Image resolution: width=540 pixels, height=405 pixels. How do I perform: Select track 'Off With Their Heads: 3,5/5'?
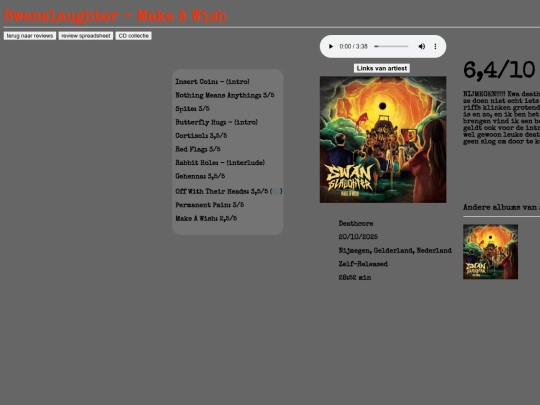[222, 191]
